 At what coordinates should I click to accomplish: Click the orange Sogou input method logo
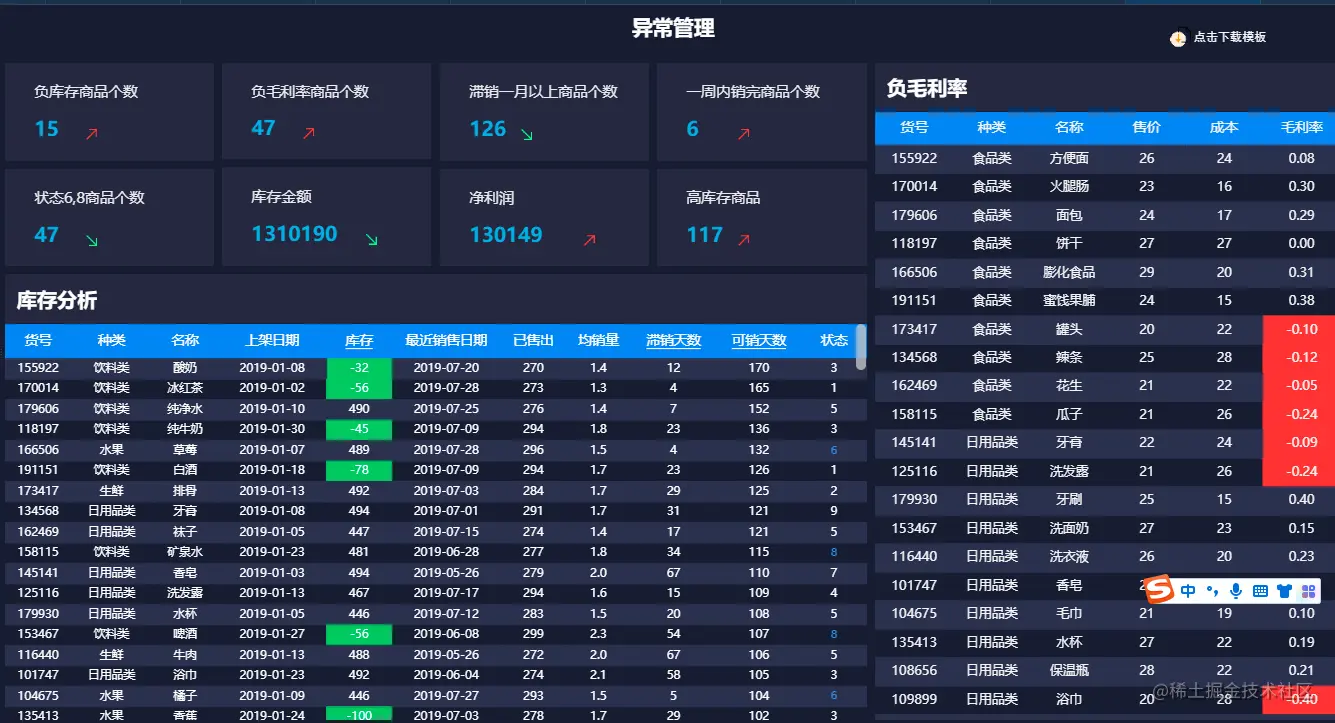coord(1161,590)
